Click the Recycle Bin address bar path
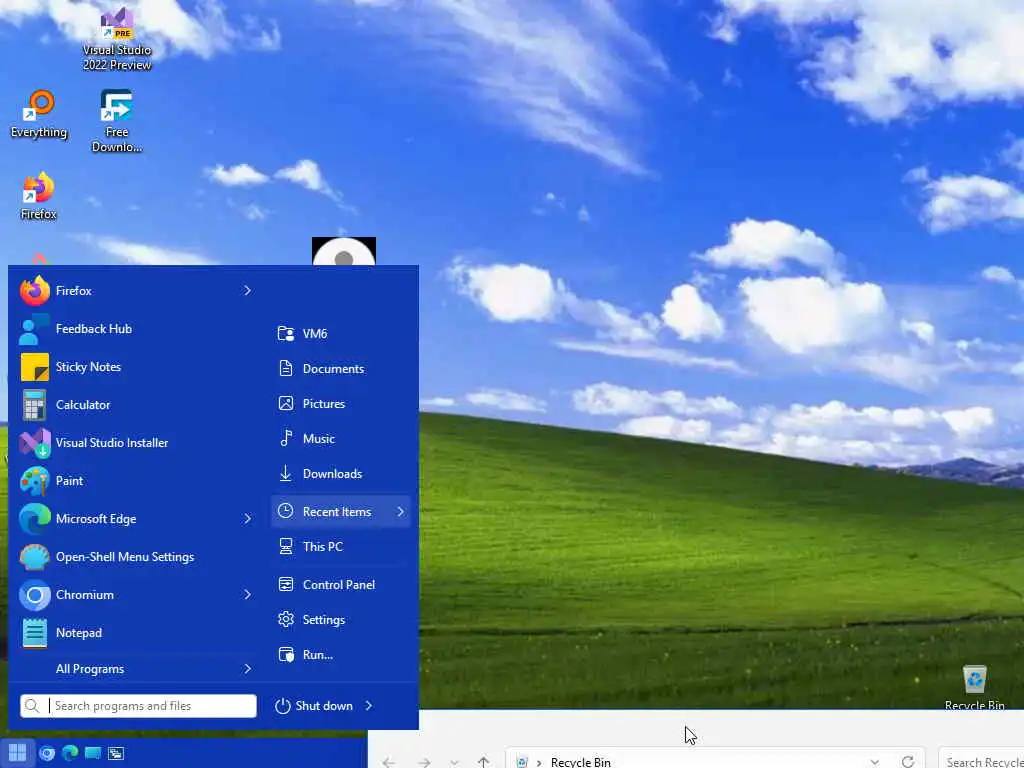This screenshot has height=768, width=1024. point(581,762)
